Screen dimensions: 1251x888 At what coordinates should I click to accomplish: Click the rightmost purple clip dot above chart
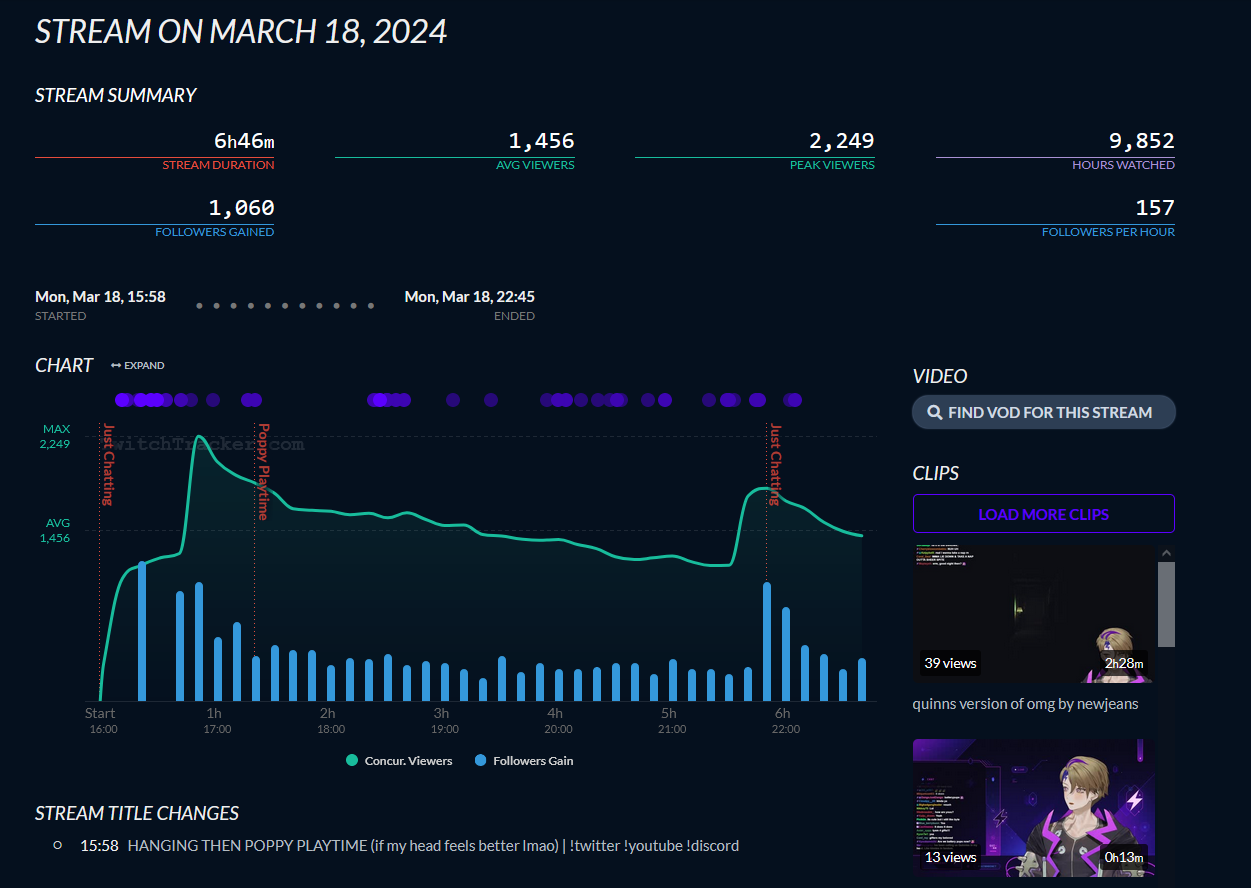pyautogui.click(x=794, y=400)
